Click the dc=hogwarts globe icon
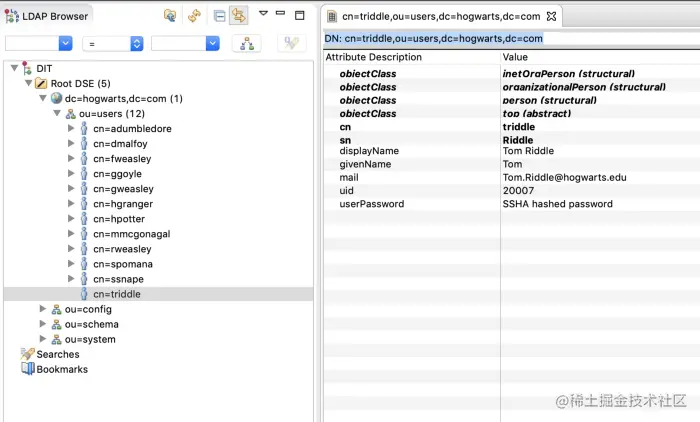The width and height of the screenshot is (700, 422). click(56, 98)
